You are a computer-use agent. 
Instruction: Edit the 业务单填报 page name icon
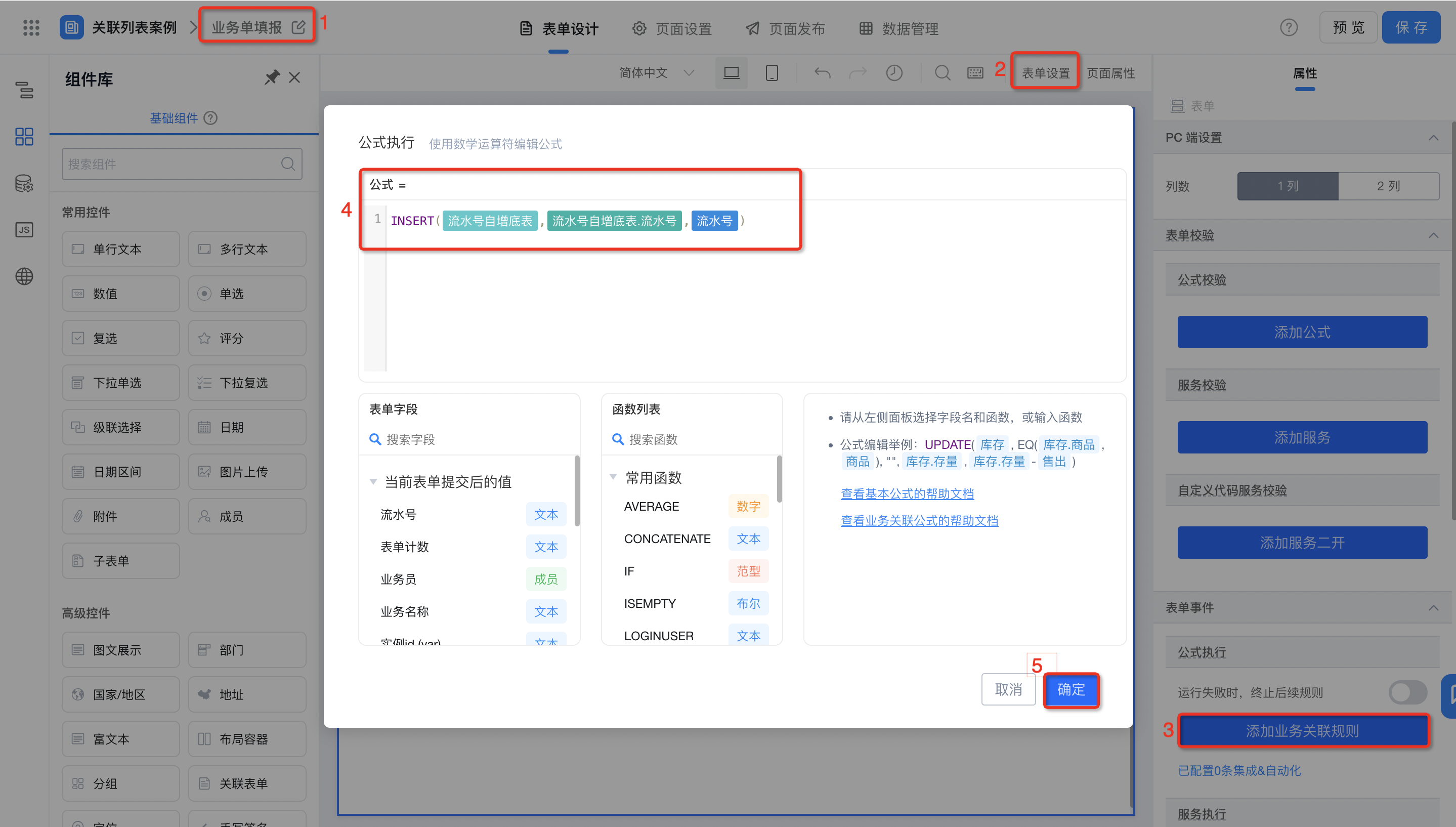tap(298, 27)
